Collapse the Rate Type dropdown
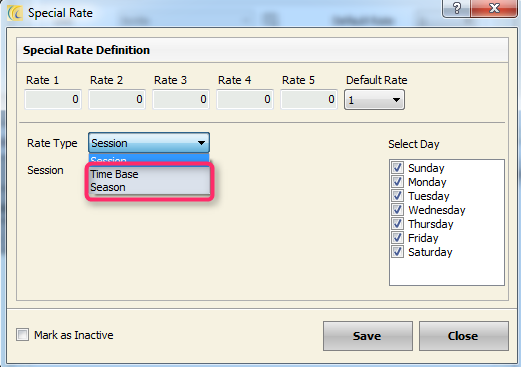The height and width of the screenshot is (367, 521). [x=149, y=143]
